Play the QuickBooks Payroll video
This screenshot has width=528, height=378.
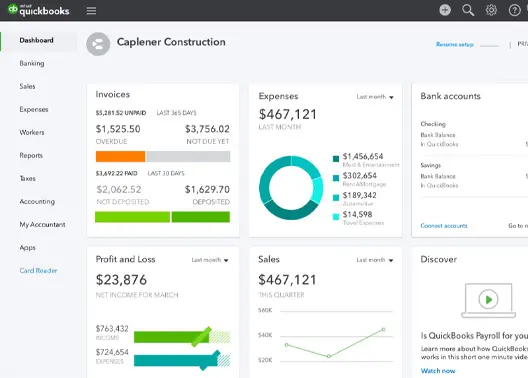coord(488,299)
